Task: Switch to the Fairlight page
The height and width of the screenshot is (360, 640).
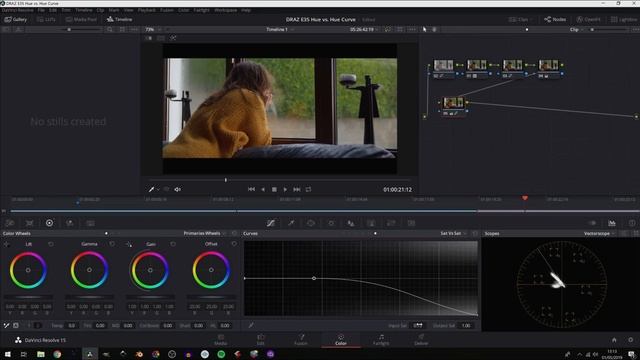Action: (381, 340)
